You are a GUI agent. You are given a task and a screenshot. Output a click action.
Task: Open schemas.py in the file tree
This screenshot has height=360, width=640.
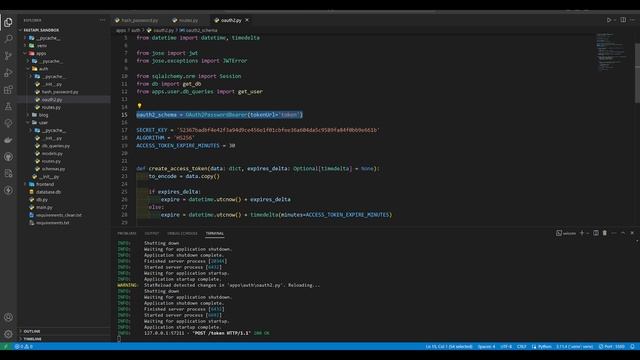[x=53, y=169]
